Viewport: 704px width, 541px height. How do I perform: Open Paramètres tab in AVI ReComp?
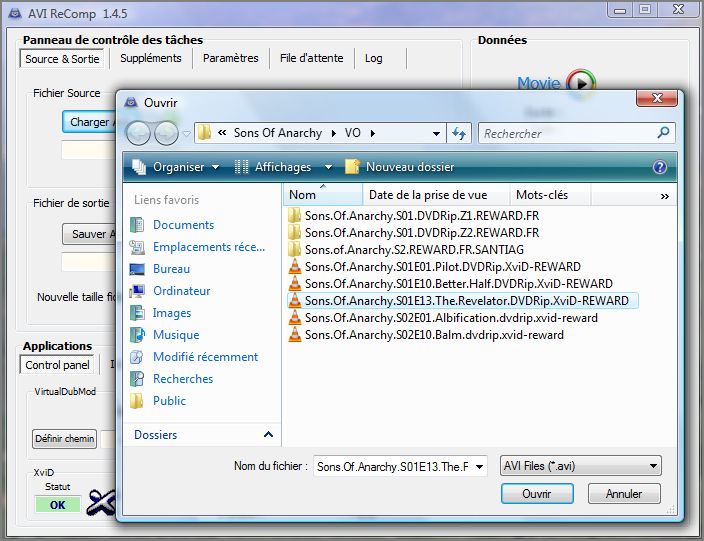pos(231,58)
